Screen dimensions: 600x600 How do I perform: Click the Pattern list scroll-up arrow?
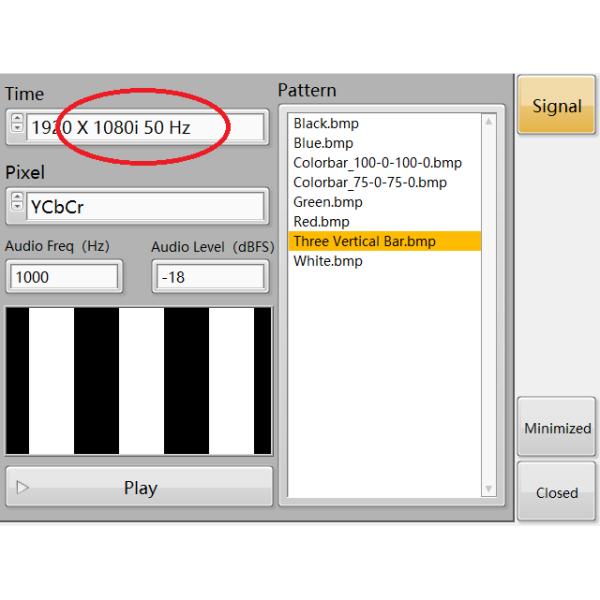coord(488,122)
